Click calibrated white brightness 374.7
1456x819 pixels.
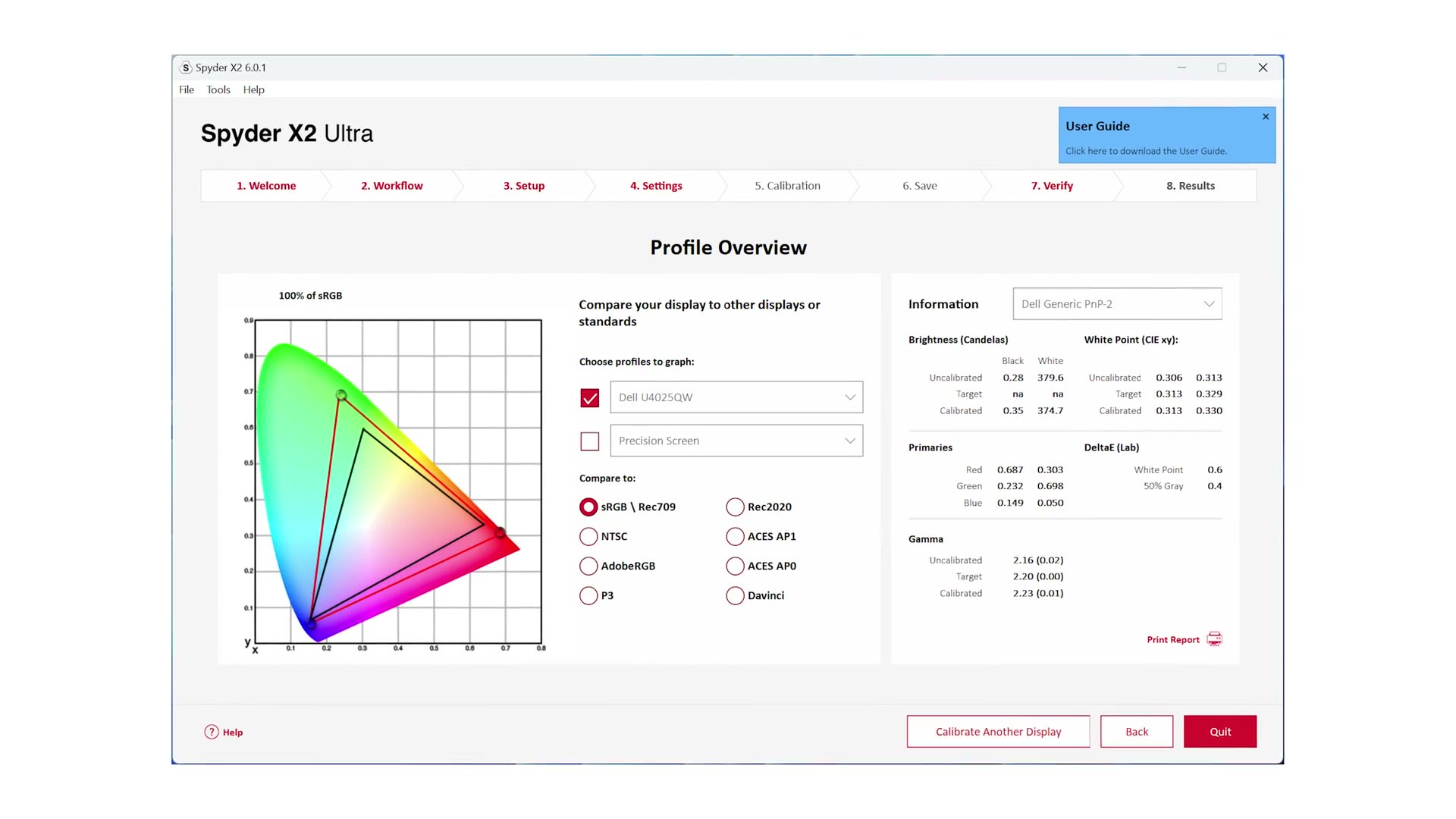coord(1050,411)
